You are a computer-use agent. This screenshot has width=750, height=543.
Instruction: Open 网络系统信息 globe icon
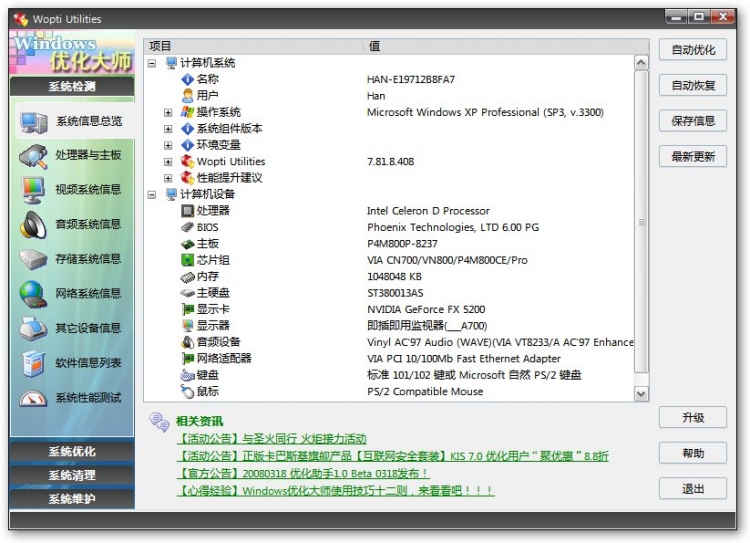[33, 294]
